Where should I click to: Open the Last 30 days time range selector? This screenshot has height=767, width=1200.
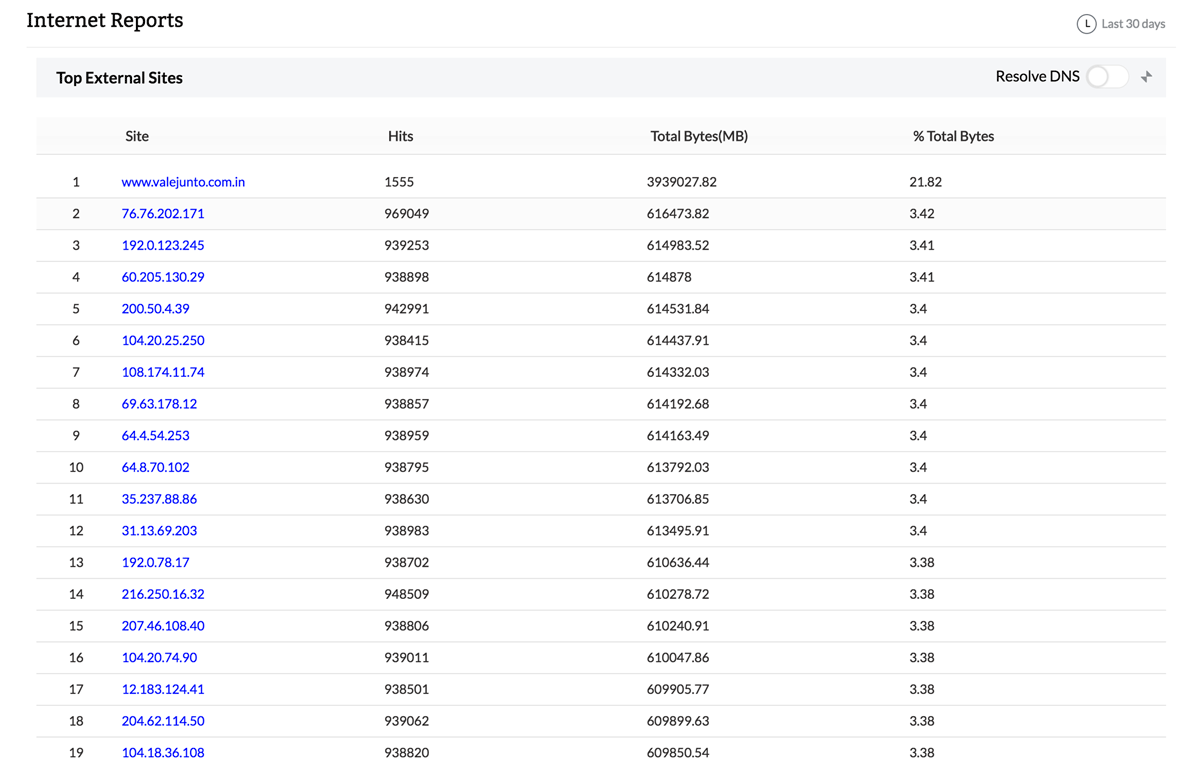pyautogui.click(x=1132, y=24)
